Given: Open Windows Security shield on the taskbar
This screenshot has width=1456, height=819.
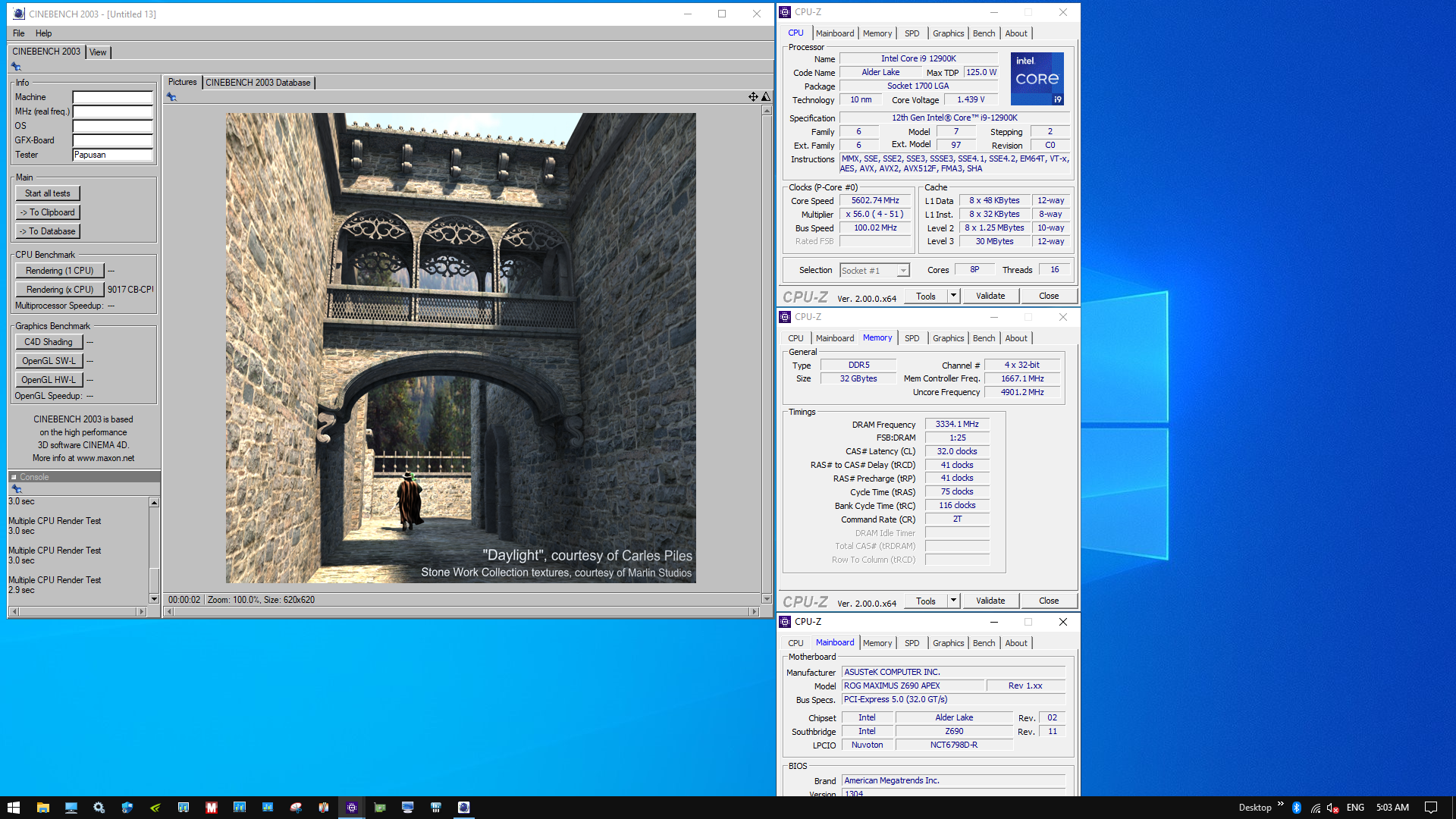Looking at the screenshot, I should pos(127,808).
